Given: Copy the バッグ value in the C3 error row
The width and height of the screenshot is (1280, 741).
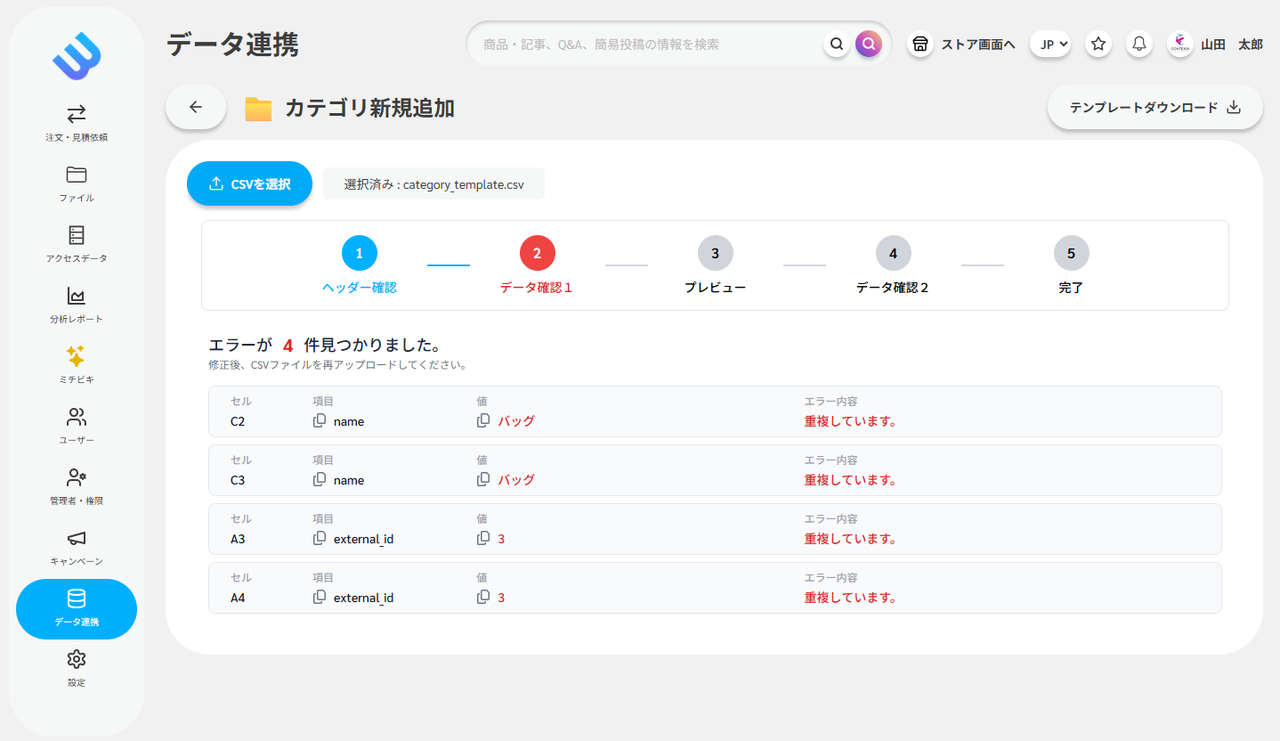Looking at the screenshot, I should pyautogui.click(x=481, y=479).
